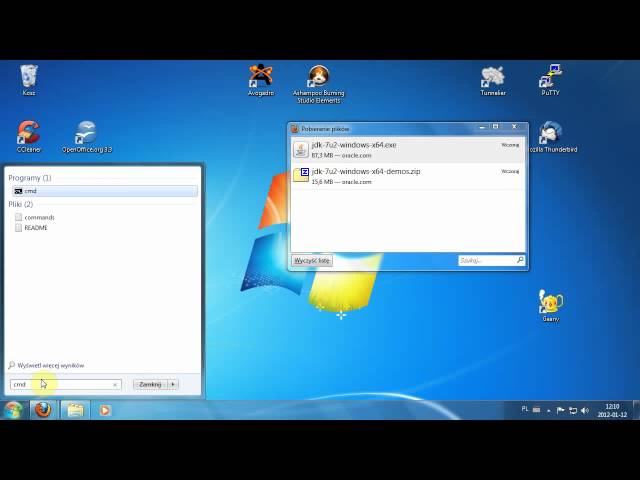Clear the search box with X
The height and width of the screenshot is (480, 640).
[115, 384]
